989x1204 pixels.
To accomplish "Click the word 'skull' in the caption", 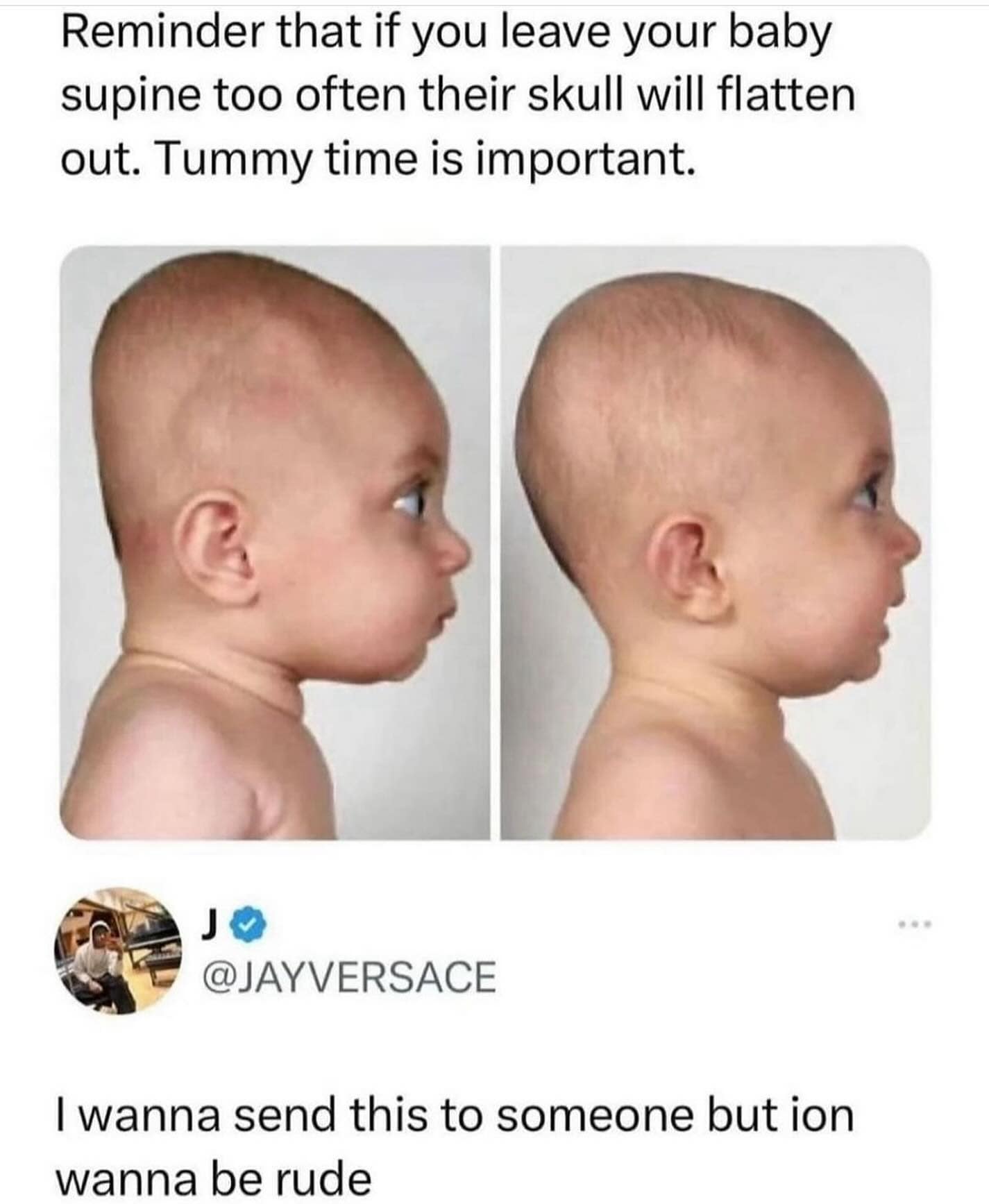I will click(580, 95).
